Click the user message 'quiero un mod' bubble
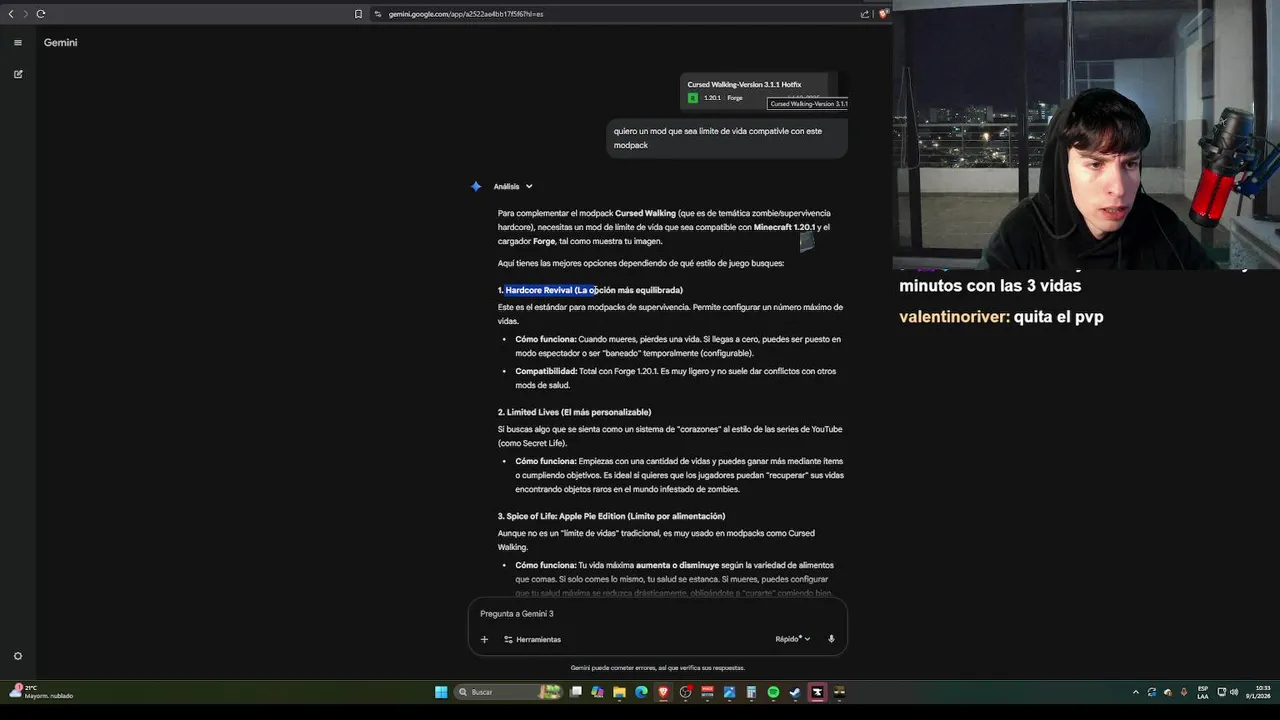The height and width of the screenshot is (720, 1280). [x=727, y=138]
